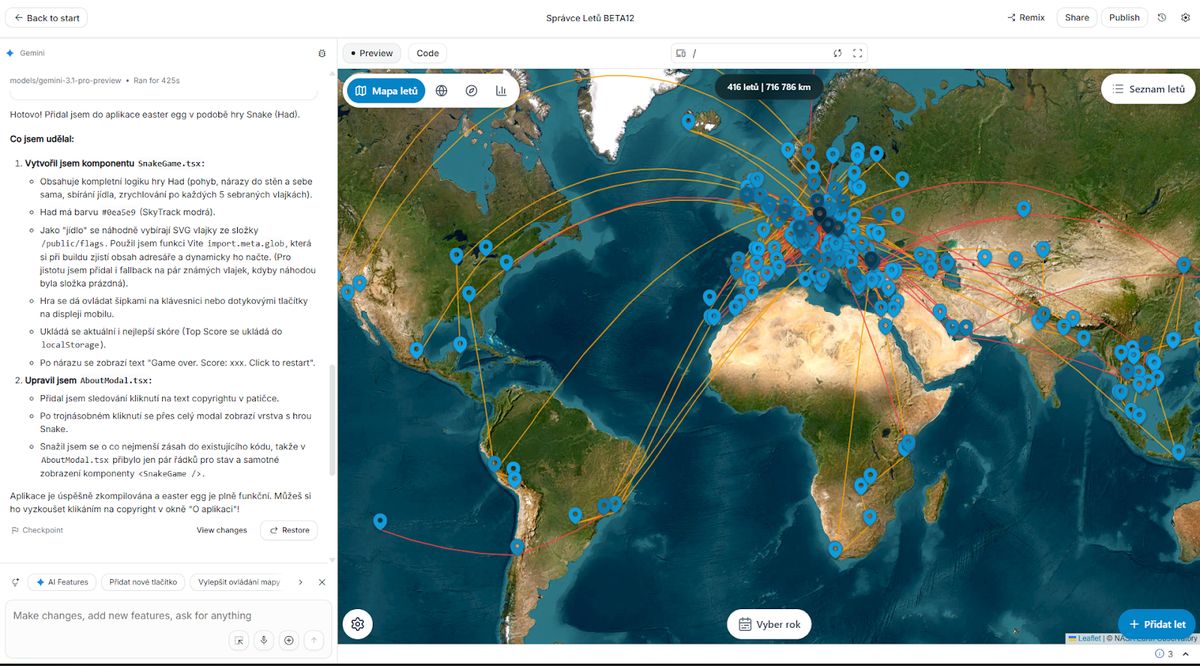
Task: Switch to the Code tab
Action: tap(427, 53)
